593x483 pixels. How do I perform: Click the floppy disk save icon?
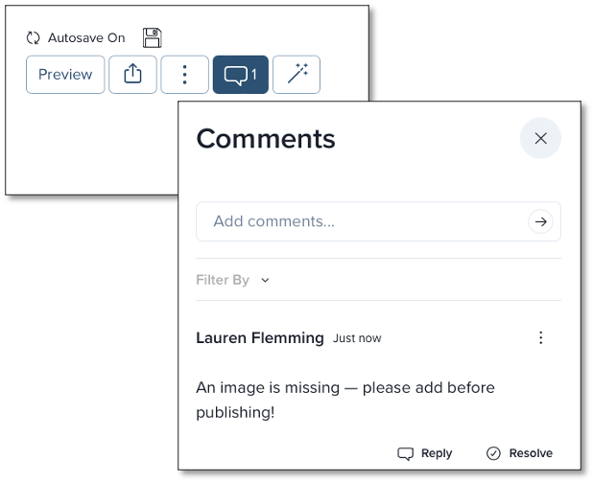152,38
